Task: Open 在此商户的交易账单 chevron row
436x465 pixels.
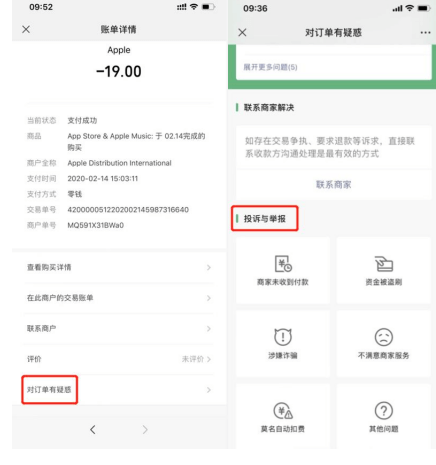Action: click(119, 298)
